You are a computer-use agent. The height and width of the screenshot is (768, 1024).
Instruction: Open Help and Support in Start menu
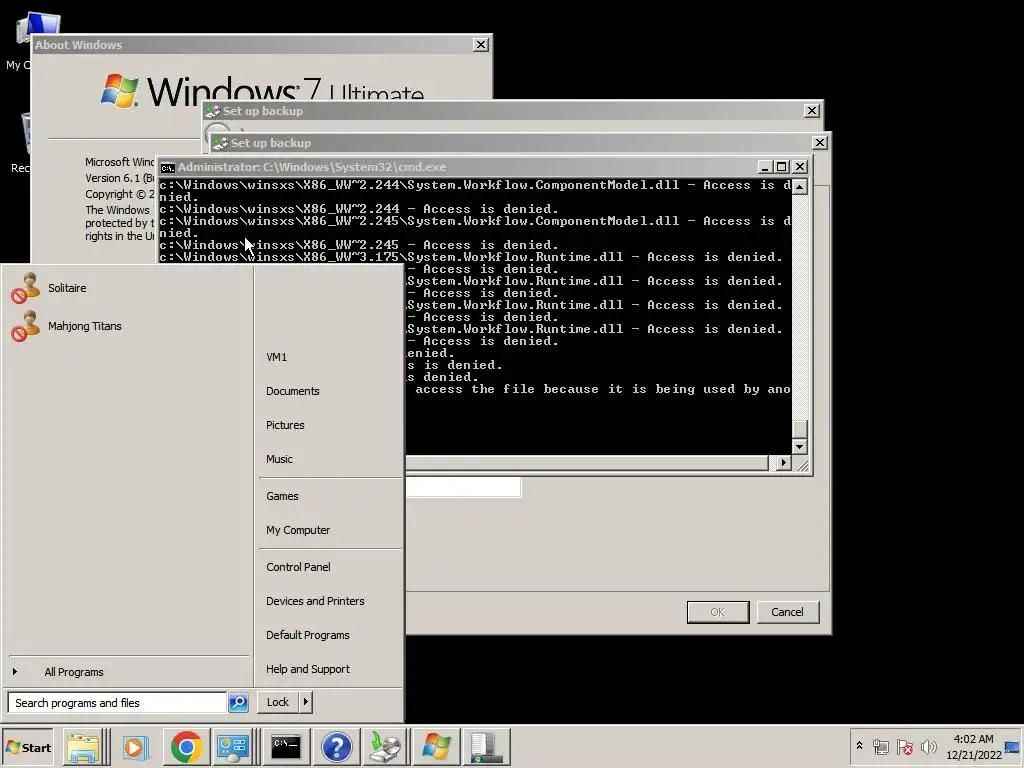[x=329, y=669]
